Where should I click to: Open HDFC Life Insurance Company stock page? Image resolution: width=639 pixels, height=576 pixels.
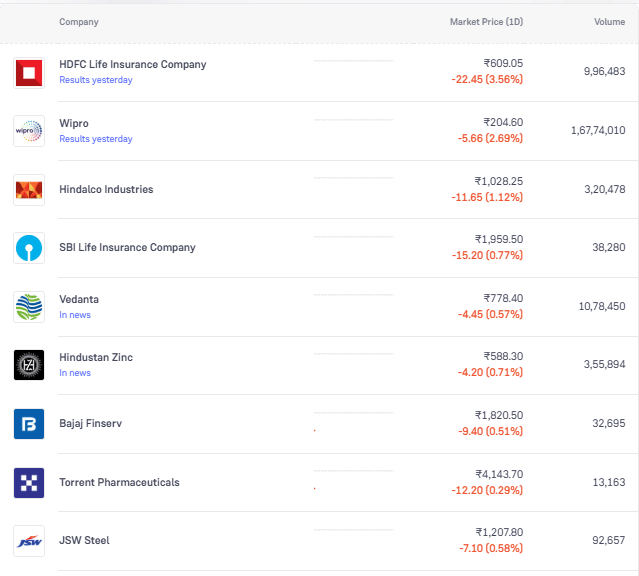pyautogui.click(x=132, y=64)
